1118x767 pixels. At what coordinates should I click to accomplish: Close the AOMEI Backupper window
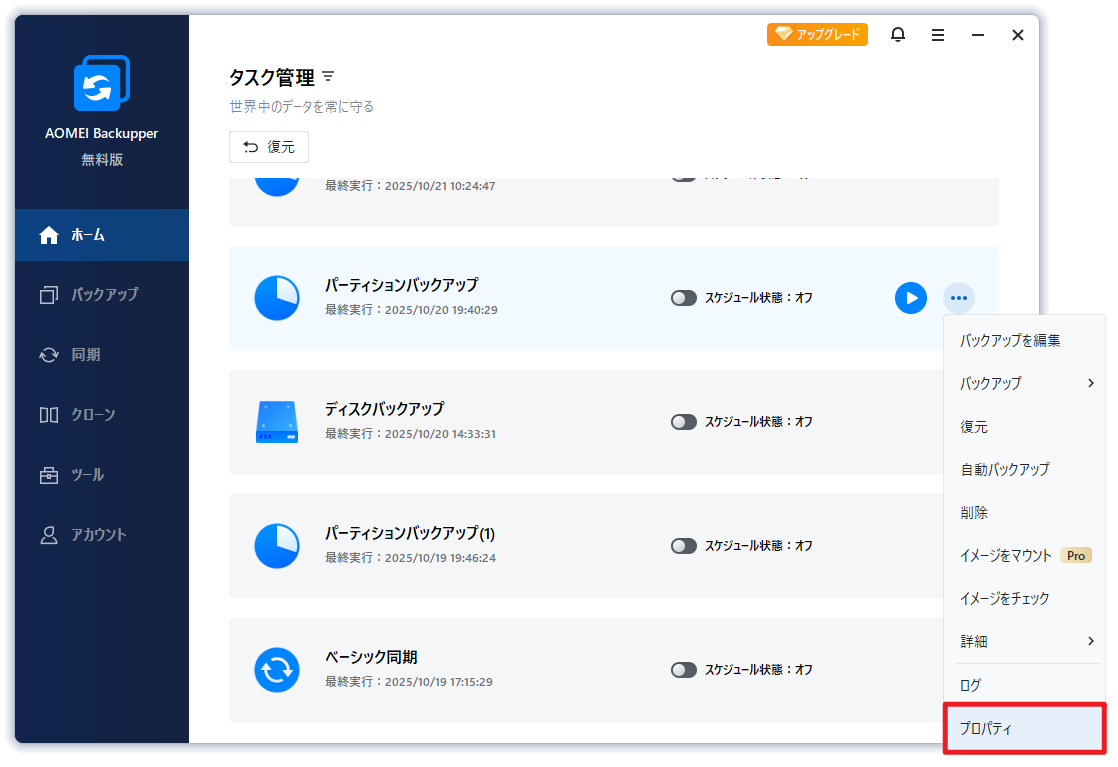[1017, 35]
